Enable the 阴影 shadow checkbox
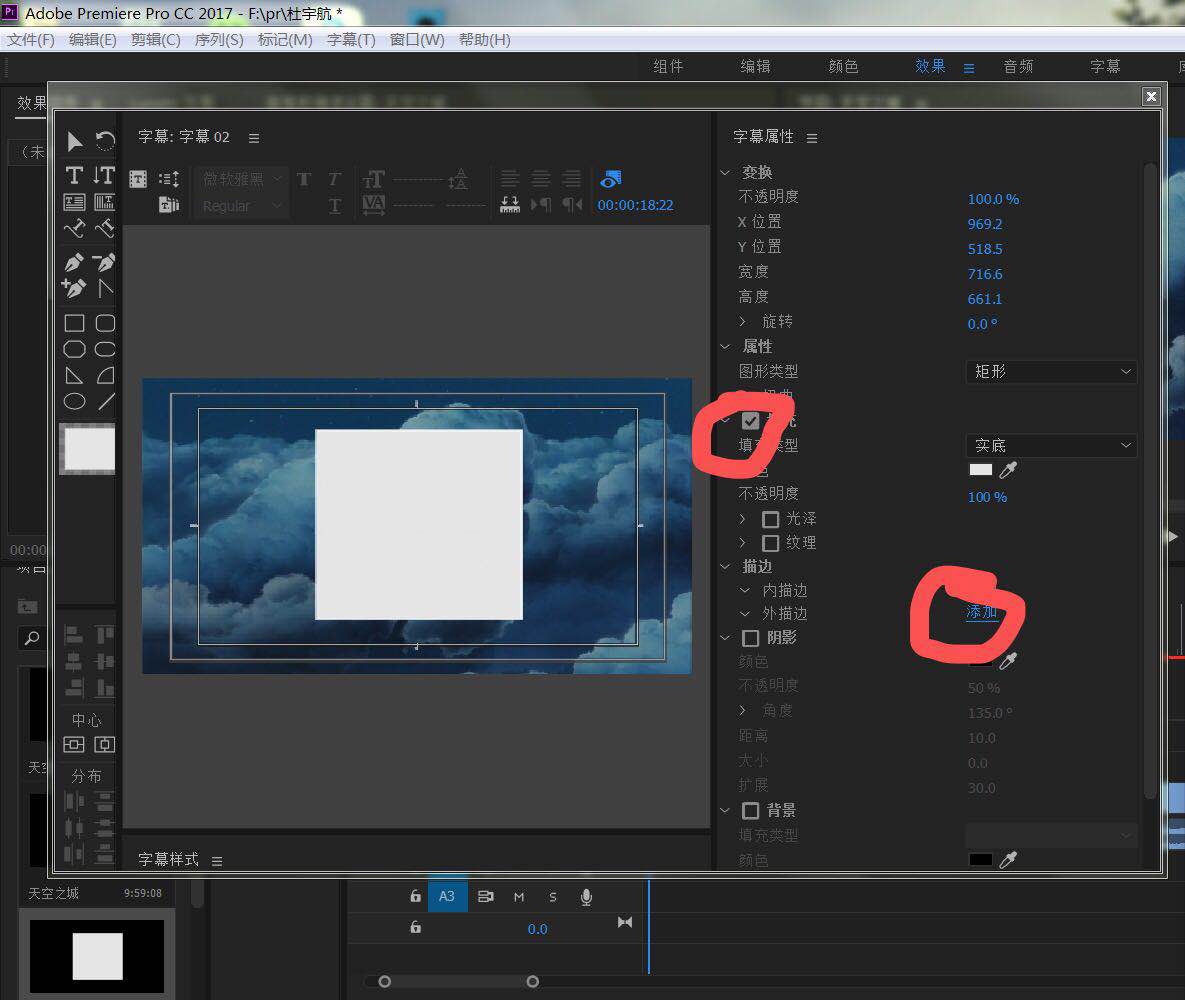1185x1000 pixels. click(x=751, y=638)
